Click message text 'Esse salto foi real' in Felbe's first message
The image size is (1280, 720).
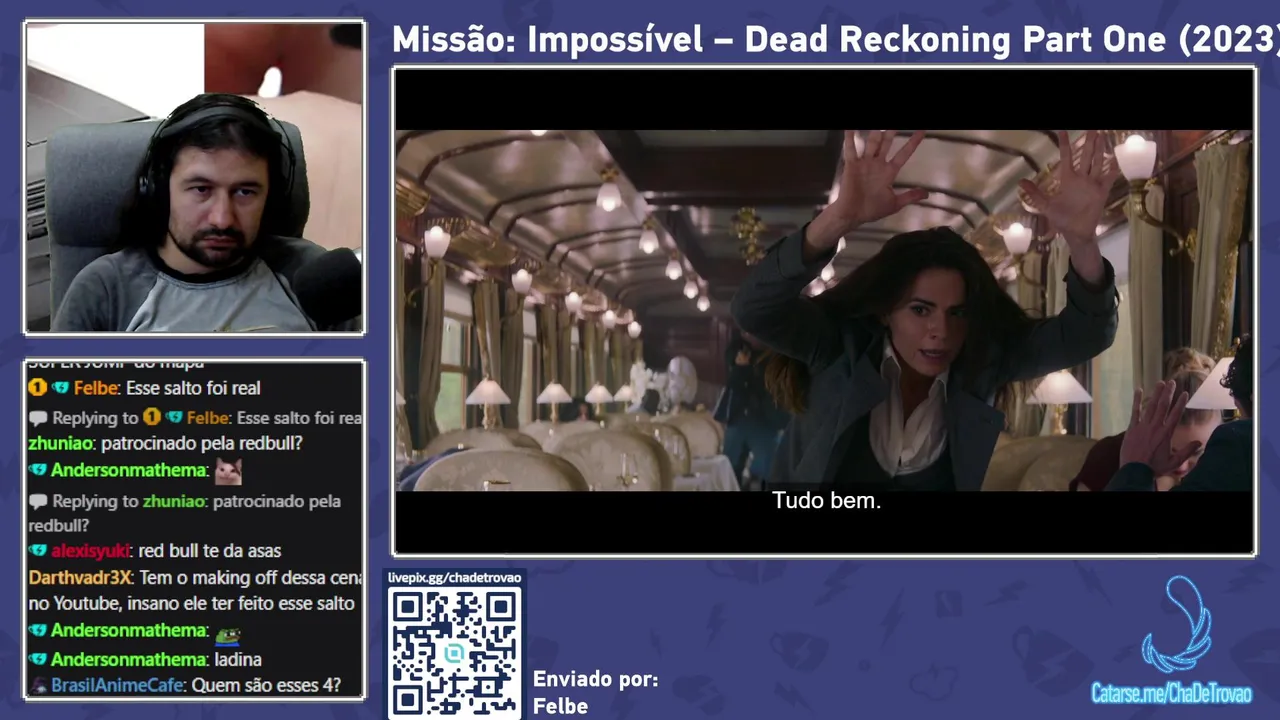[x=193, y=388]
